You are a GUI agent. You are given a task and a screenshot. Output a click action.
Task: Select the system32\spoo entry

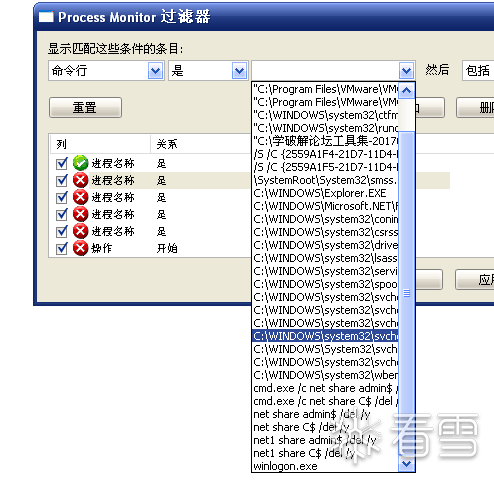click(x=325, y=284)
